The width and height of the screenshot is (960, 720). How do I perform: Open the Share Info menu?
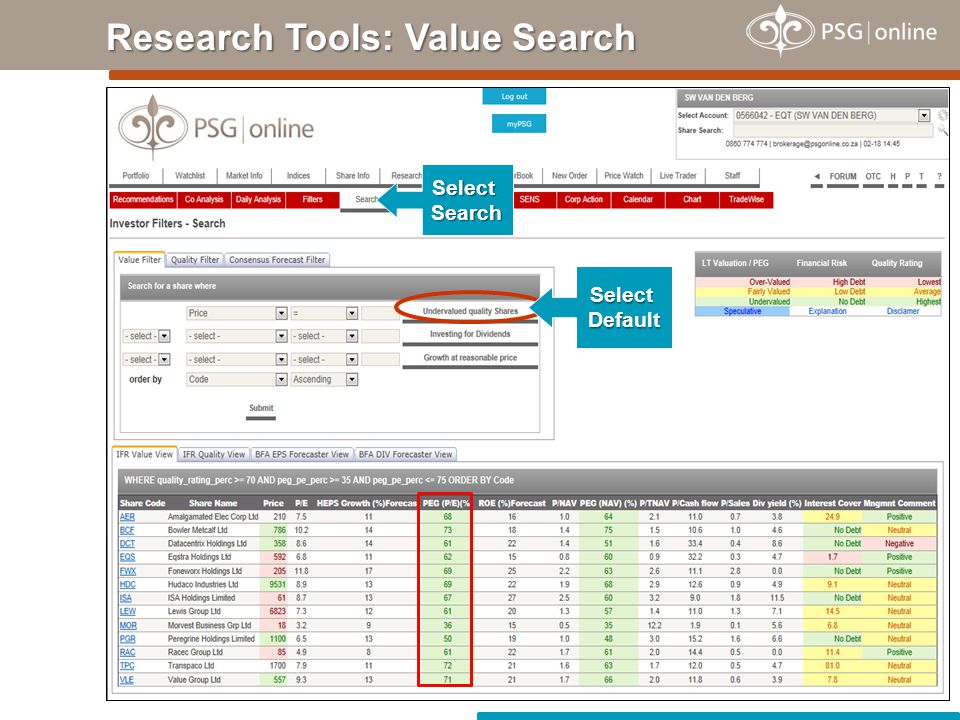click(x=353, y=176)
